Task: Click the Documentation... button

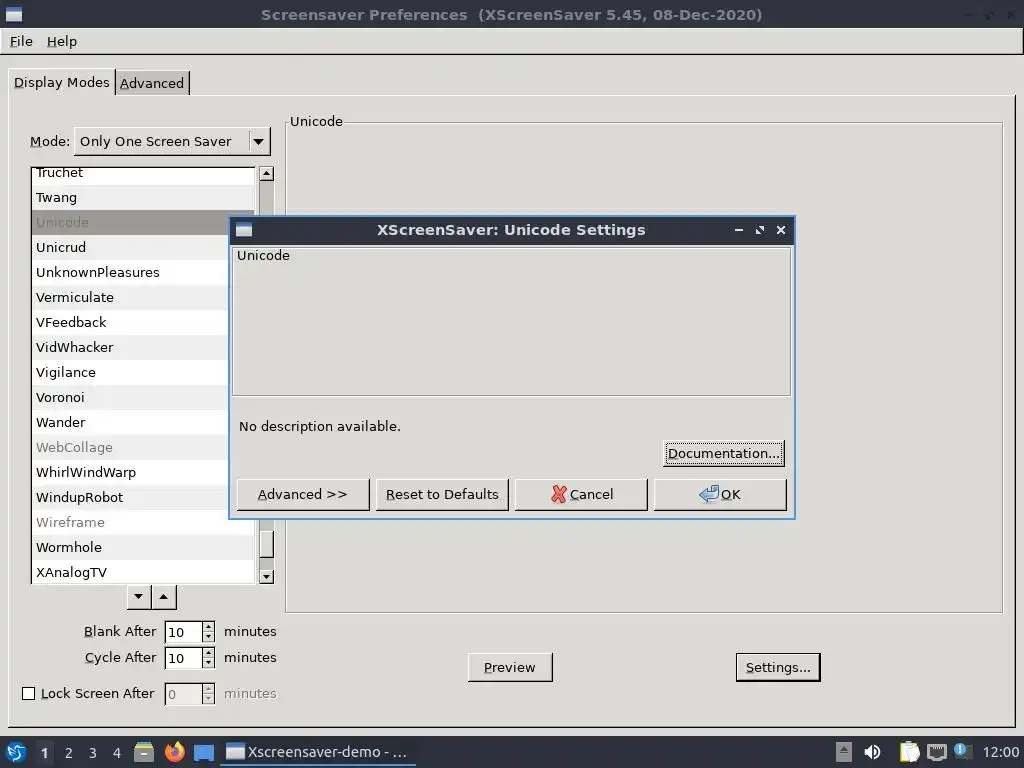Action: (724, 453)
